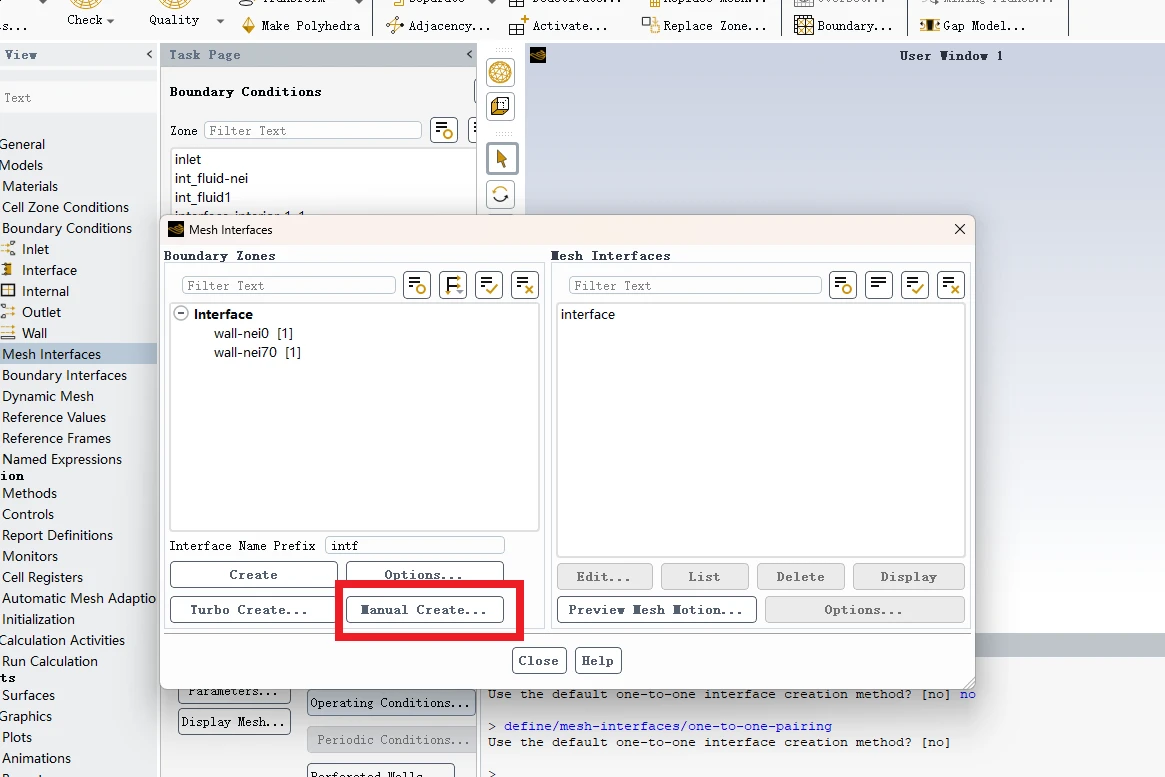The image size is (1165, 777).
Task: Open the Boundary ribbon item
Action: click(x=843, y=26)
